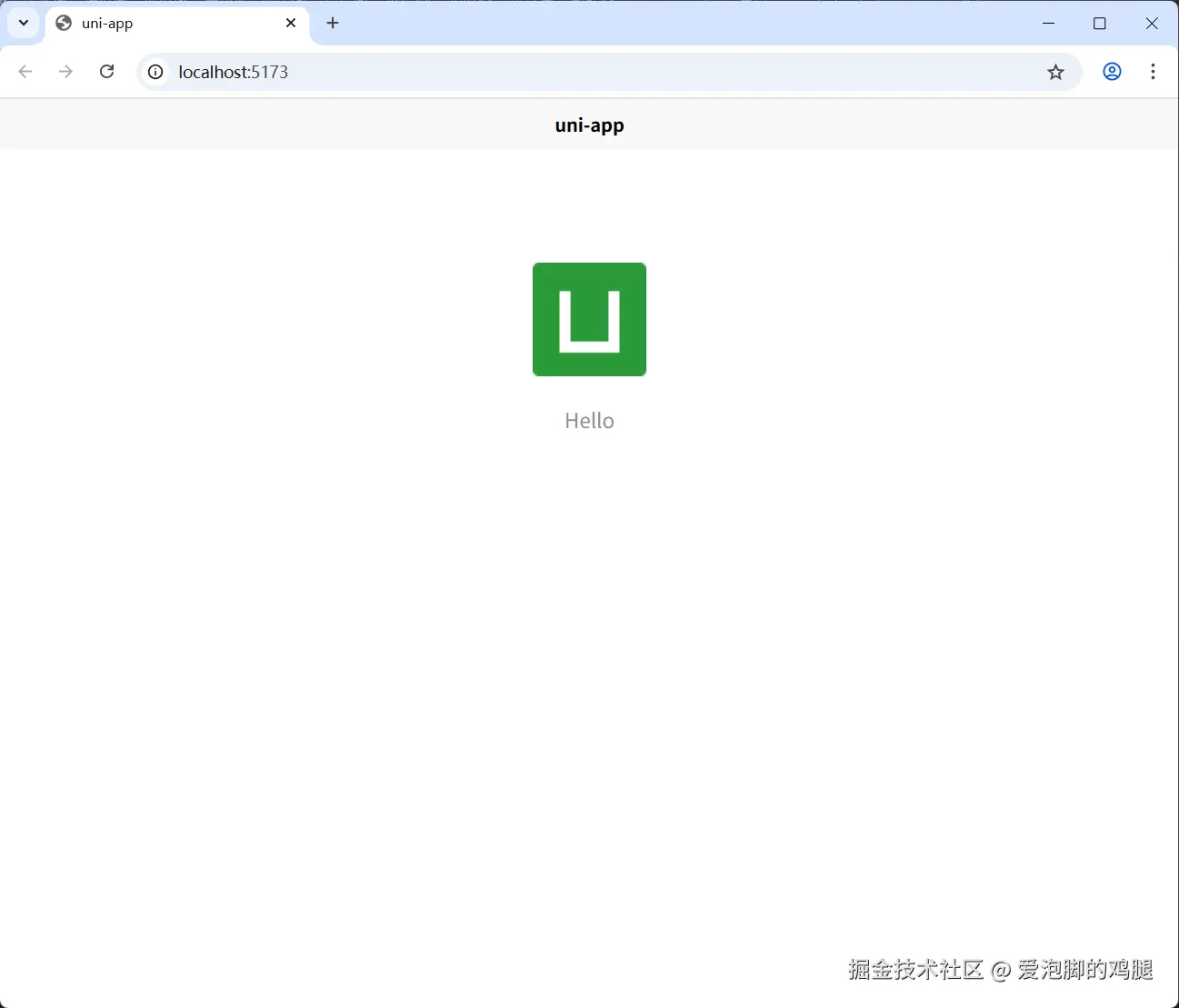This screenshot has width=1179, height=1008.
Task: Open a new tab with plus button
Action: [333, 23]
